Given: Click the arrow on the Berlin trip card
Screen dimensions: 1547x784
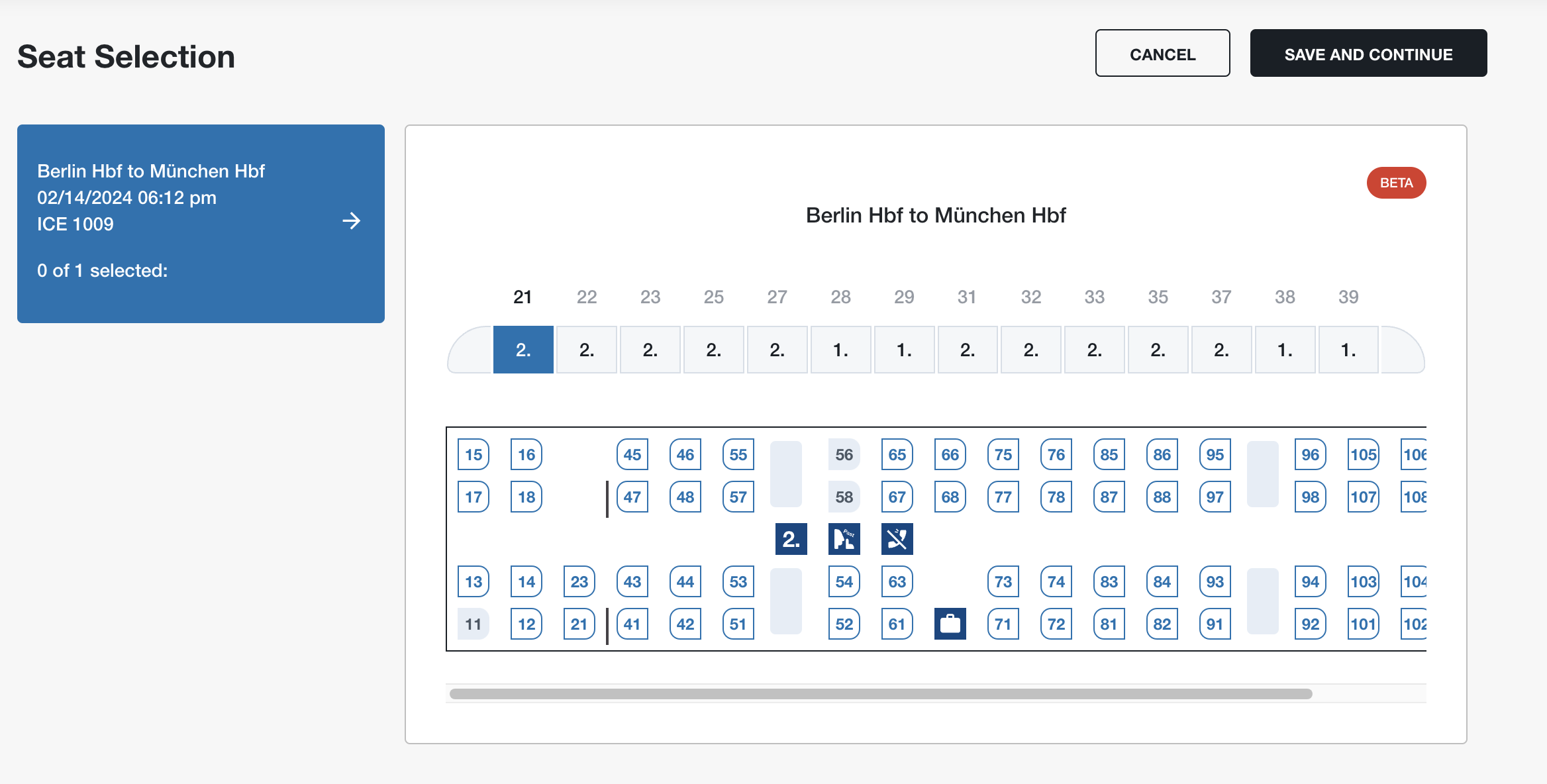Looking at the screenshot, I should click(x=352, y=220).
